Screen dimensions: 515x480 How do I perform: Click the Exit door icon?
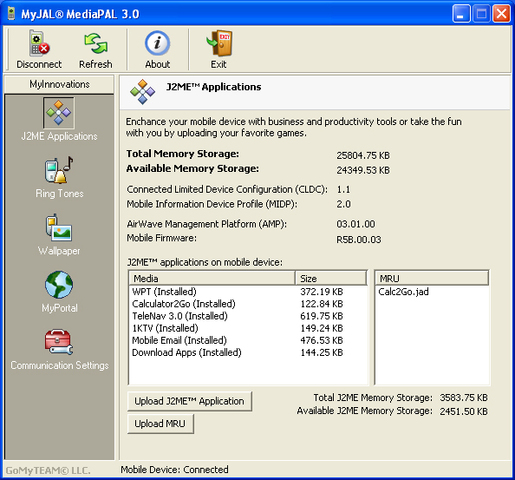tap(219, 43)
